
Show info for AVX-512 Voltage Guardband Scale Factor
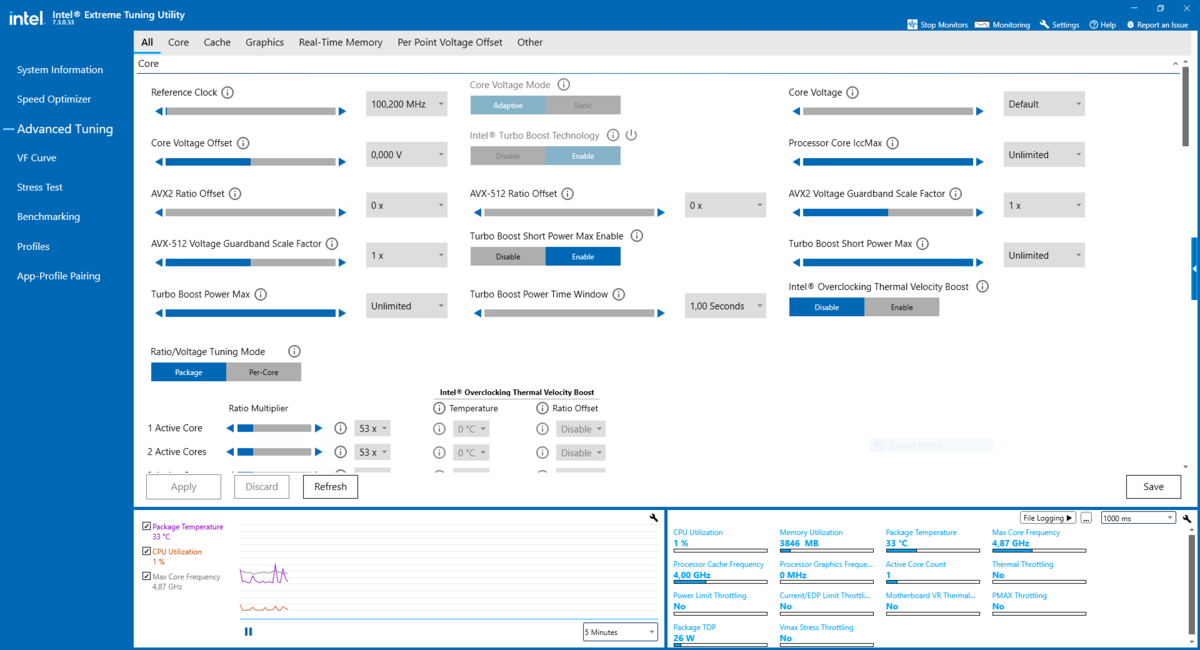click(332, 244)
